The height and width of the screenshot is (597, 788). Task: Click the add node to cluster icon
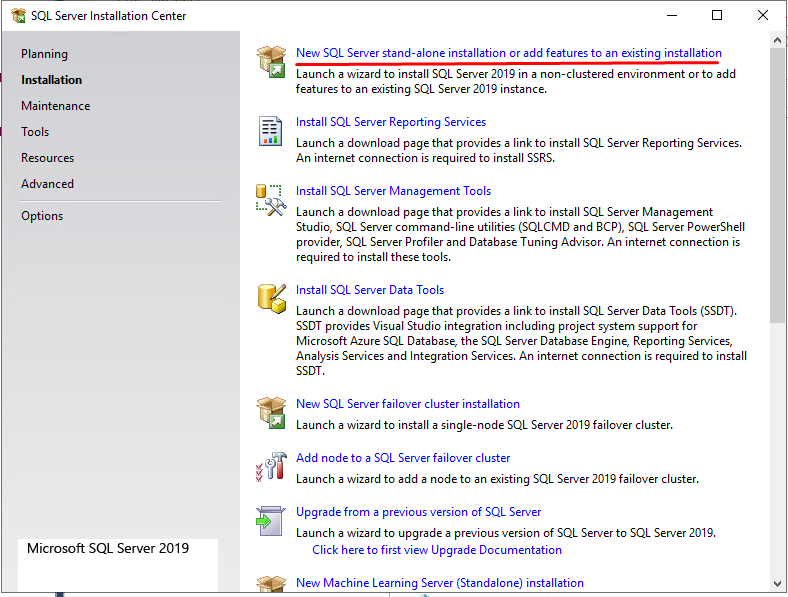click(x=270, y=466)
